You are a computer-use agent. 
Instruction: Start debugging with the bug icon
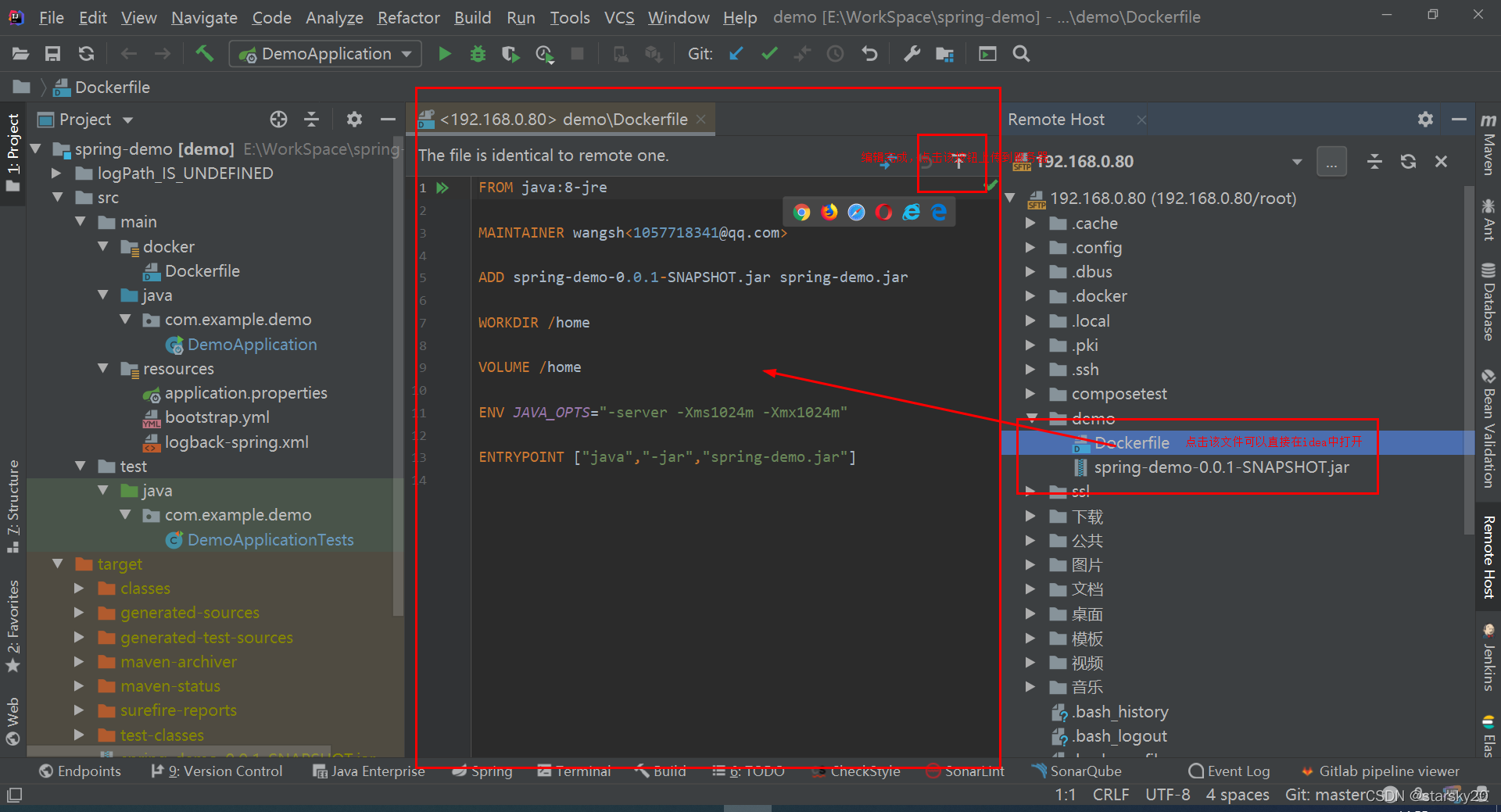tap(478, 54)
